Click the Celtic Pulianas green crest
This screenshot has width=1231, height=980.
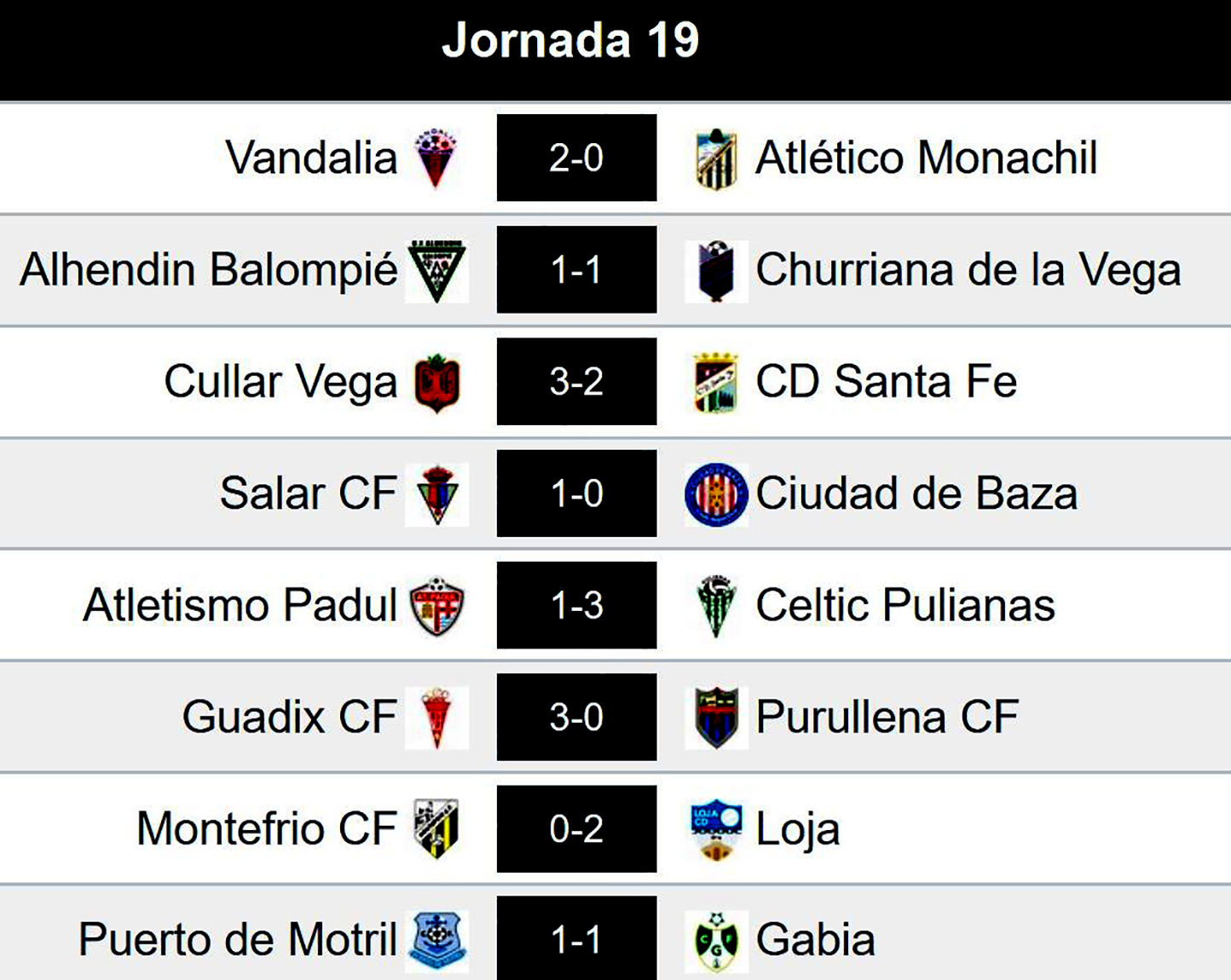coord(716,606)
